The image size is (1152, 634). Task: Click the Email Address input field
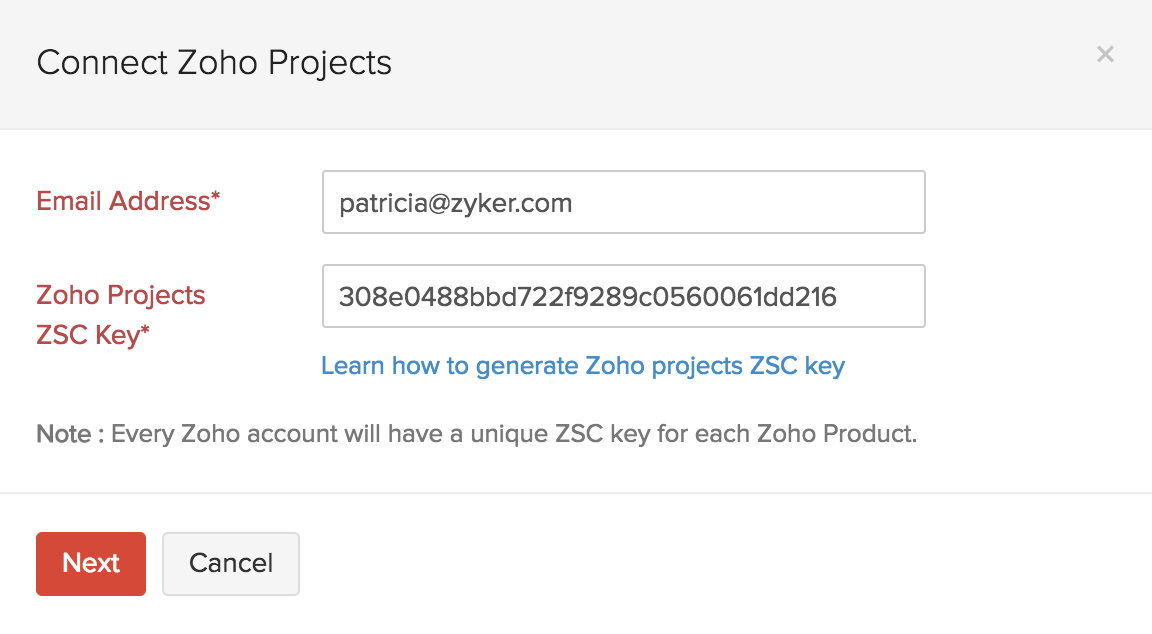(x=623, y=202)
